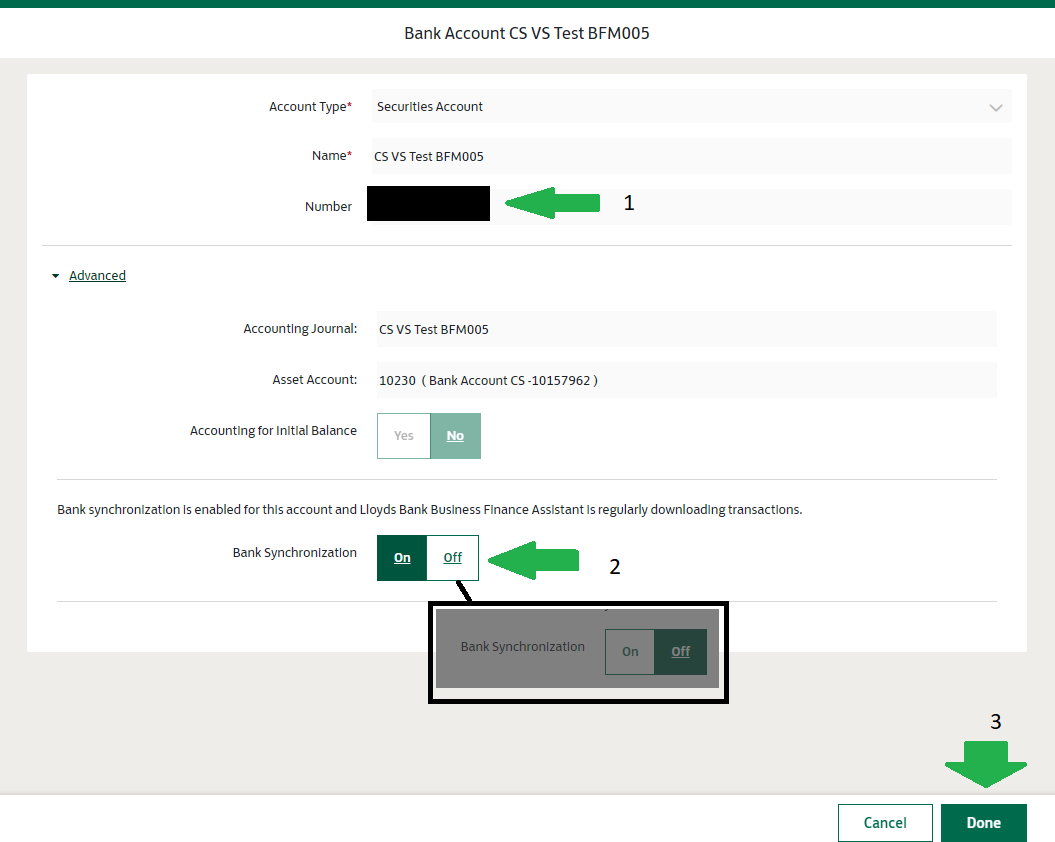Click On in the grey preview inset
1055x842 pixels.
click(x=630, y=652)
